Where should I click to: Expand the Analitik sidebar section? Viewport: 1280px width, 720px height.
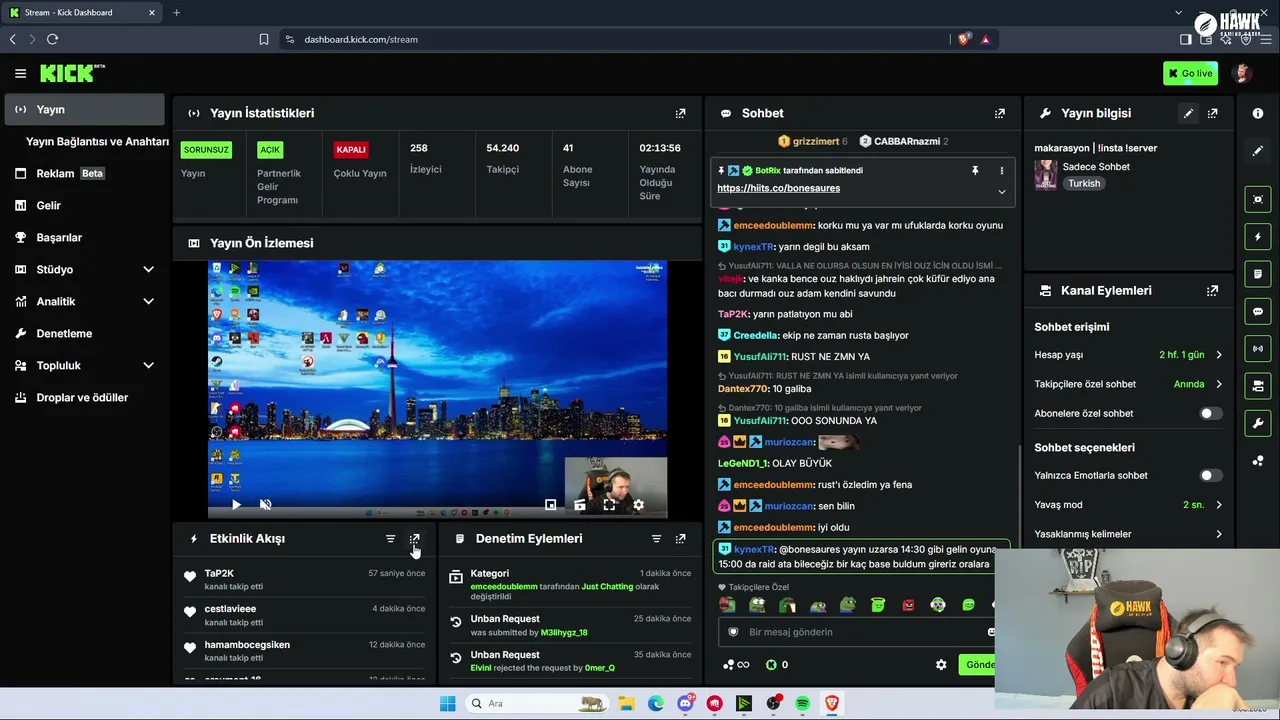tap(148, 301)
